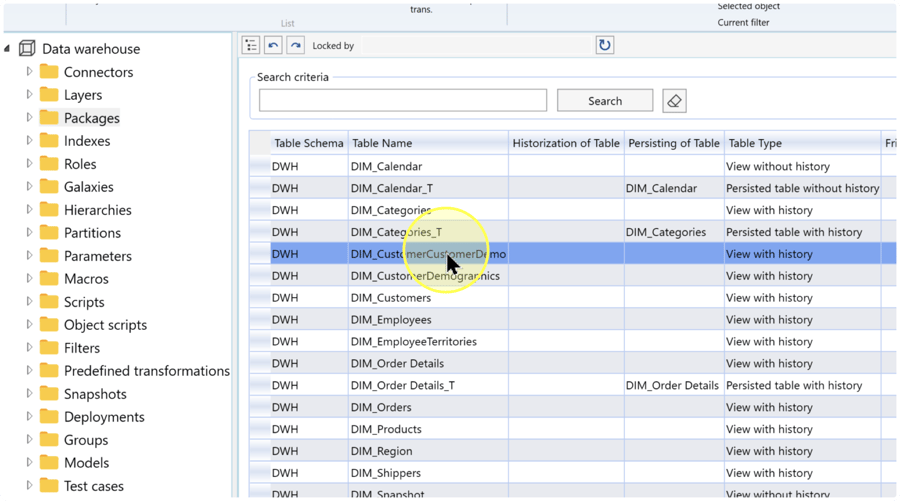Click the Galaxies folder icon
The width and height of the screenshot is (900, 501).
[x=49, y=187]
